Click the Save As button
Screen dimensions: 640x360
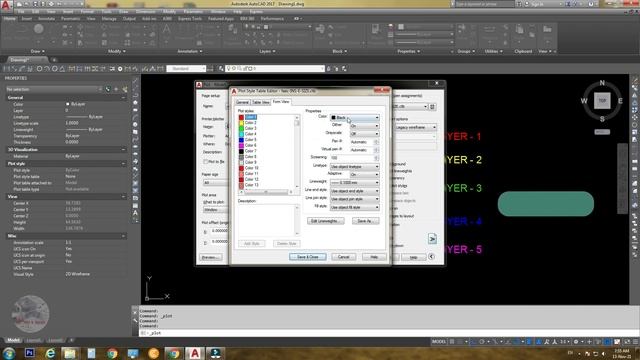coord(365,221)
